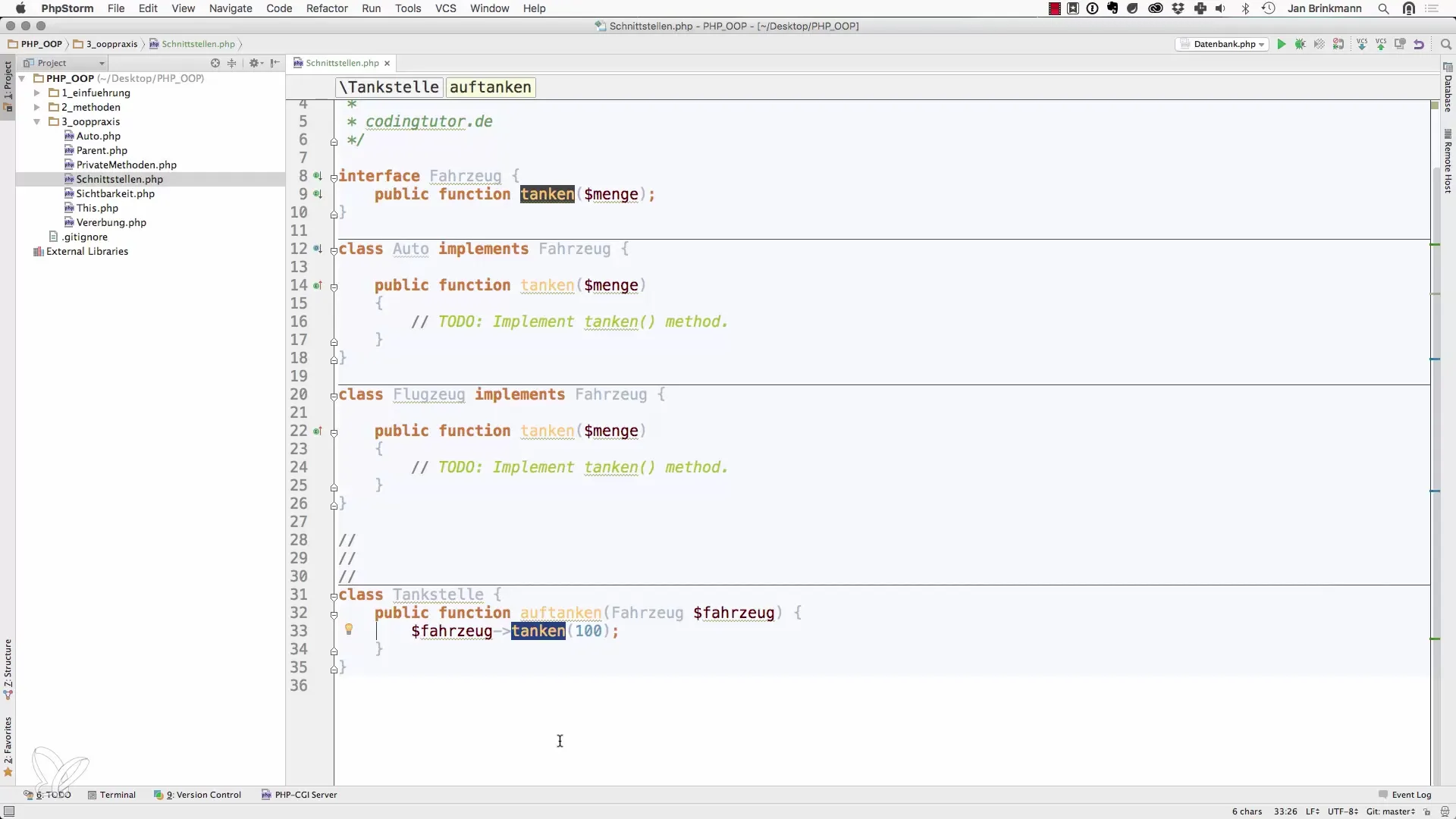Open the Terminal tool window
Viewport: 1456px width, 819px height.
pyautogui.click(x=112, y=795)
